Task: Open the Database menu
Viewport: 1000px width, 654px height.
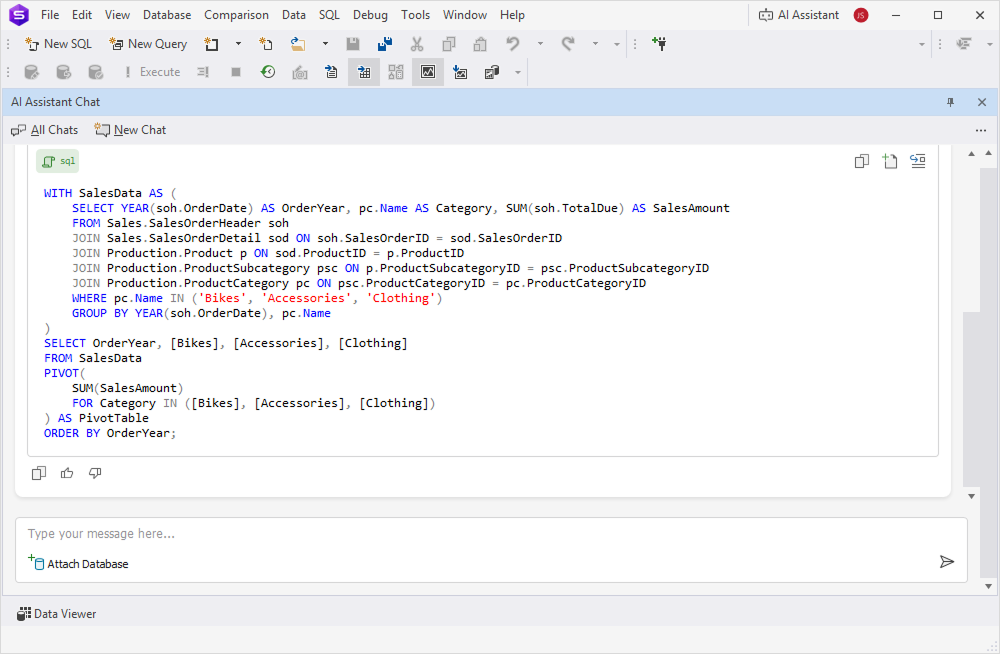Action: tap(167, 15)
